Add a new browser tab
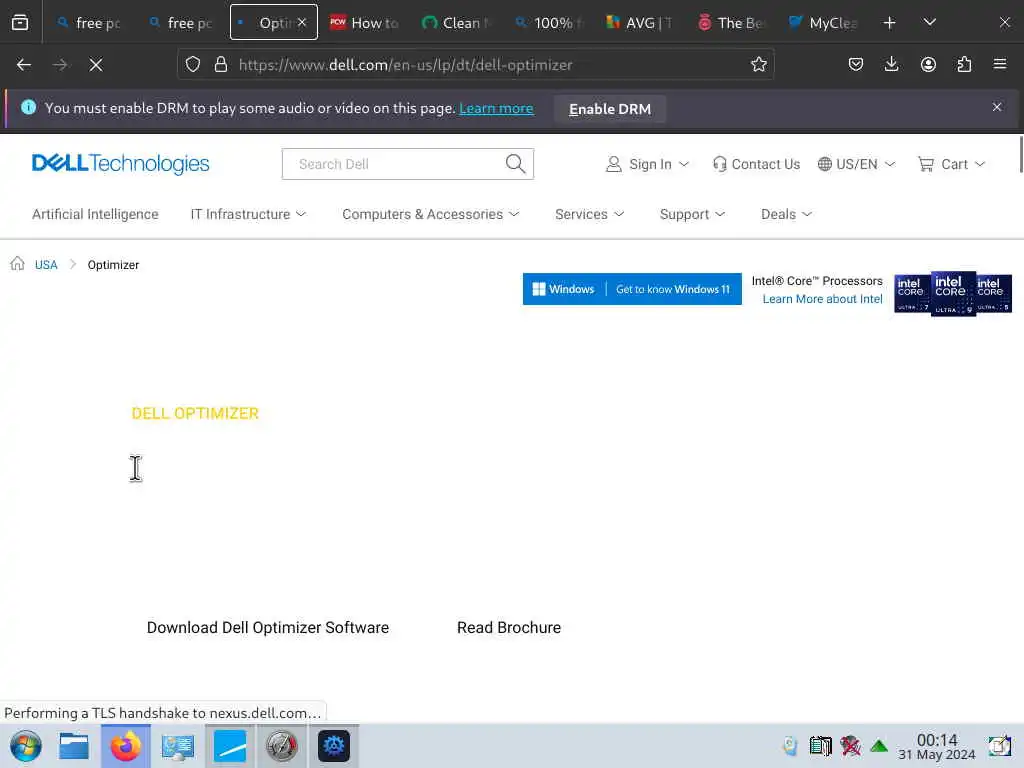This screenshot has width=1024, height=768. click(889, 23)
